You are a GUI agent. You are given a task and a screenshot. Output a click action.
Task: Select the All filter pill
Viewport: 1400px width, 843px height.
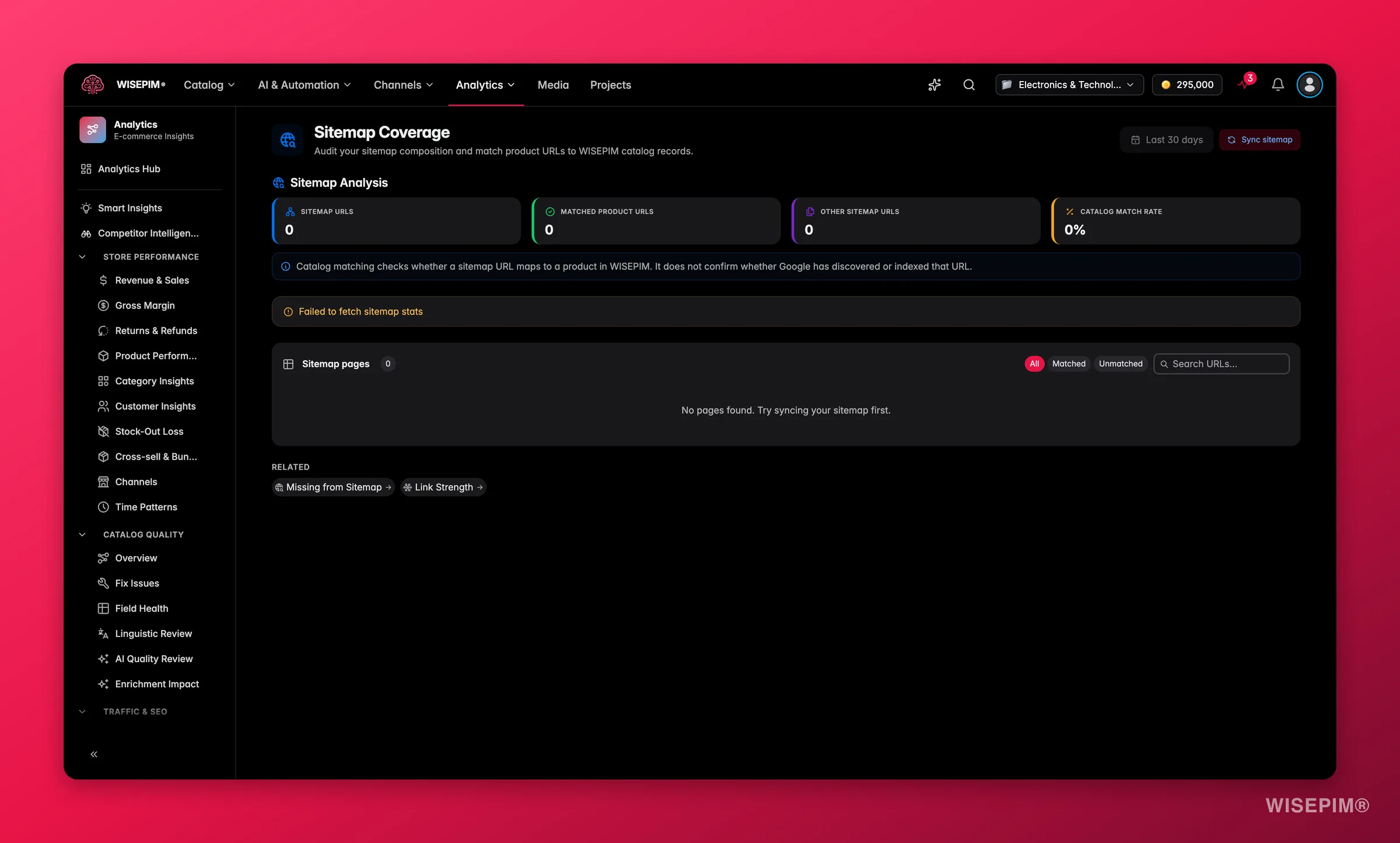[1034, 363]
